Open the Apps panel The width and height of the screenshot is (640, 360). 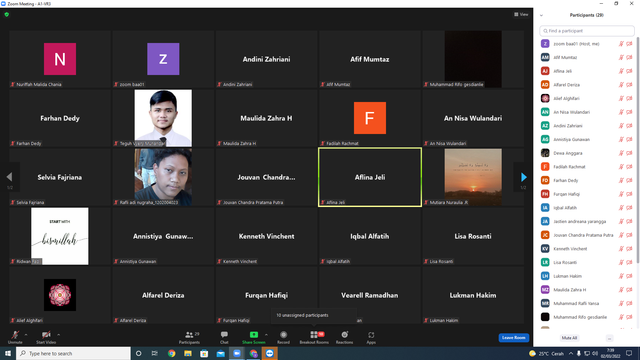(371, 337)
